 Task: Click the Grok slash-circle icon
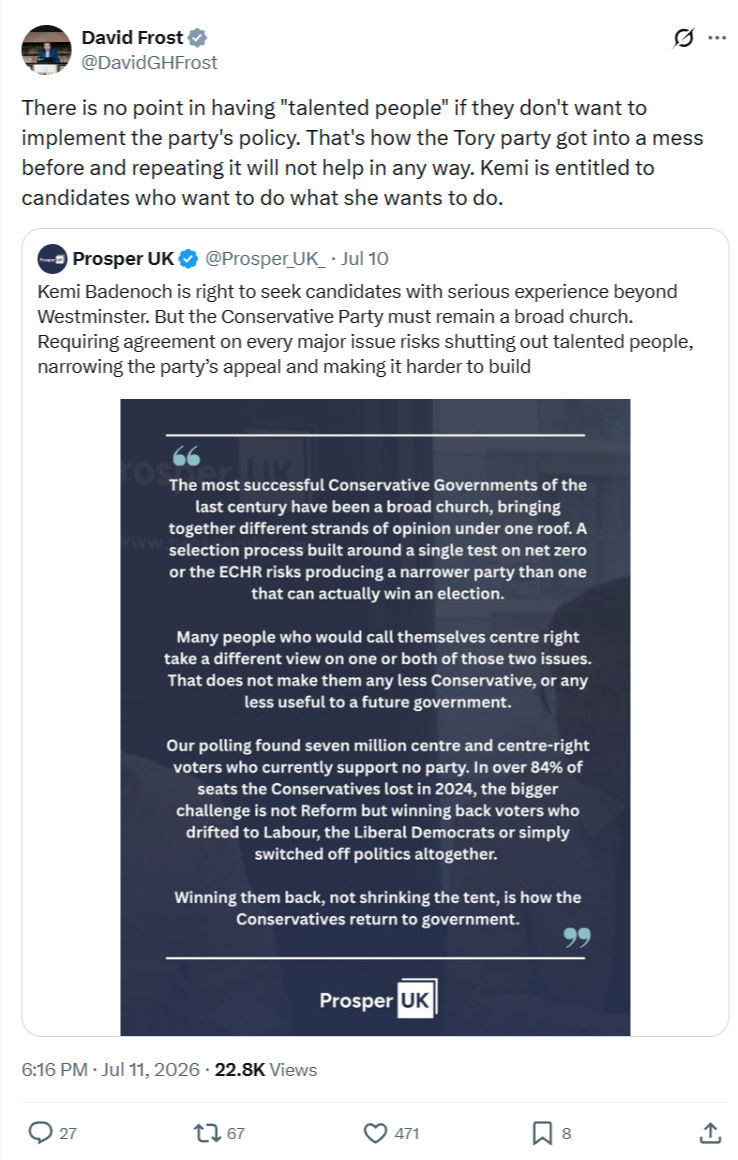(683, 38)
